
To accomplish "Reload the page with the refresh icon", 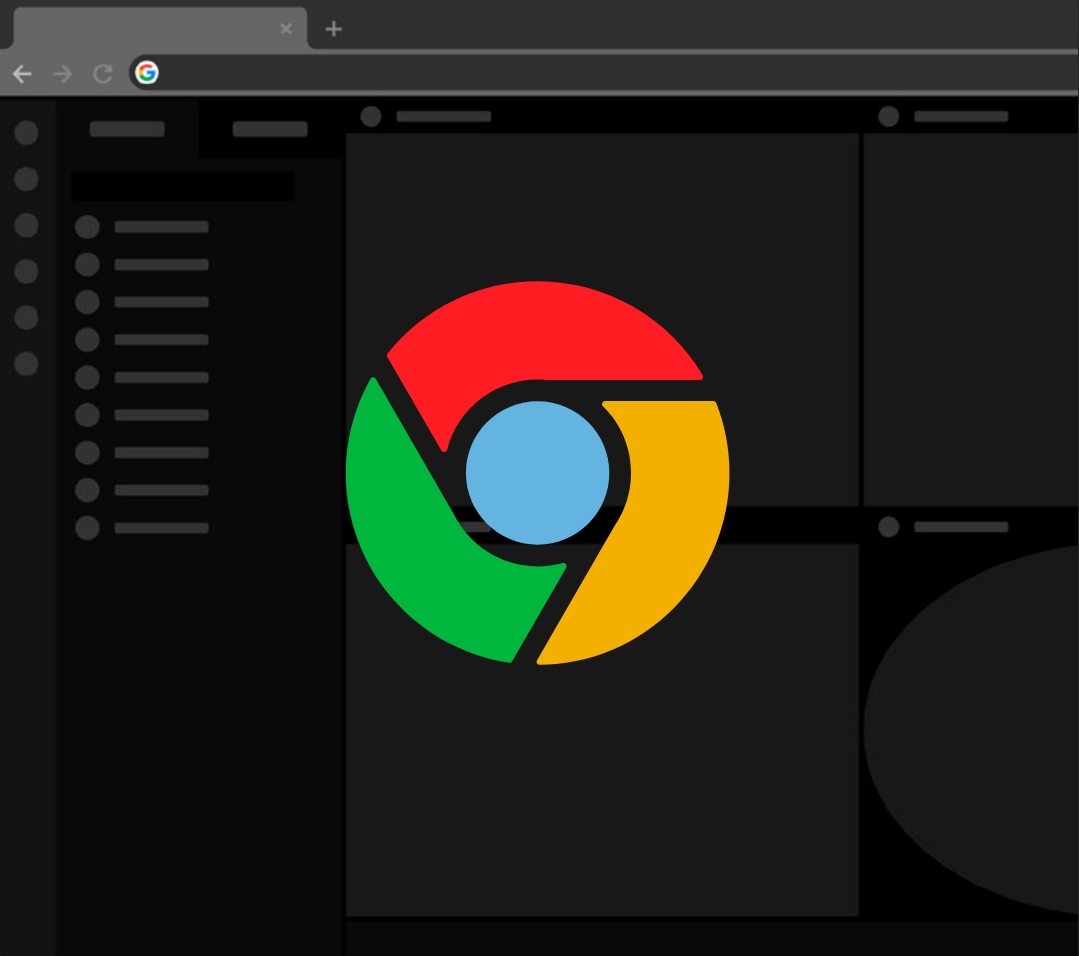I will tap(102, 74).
